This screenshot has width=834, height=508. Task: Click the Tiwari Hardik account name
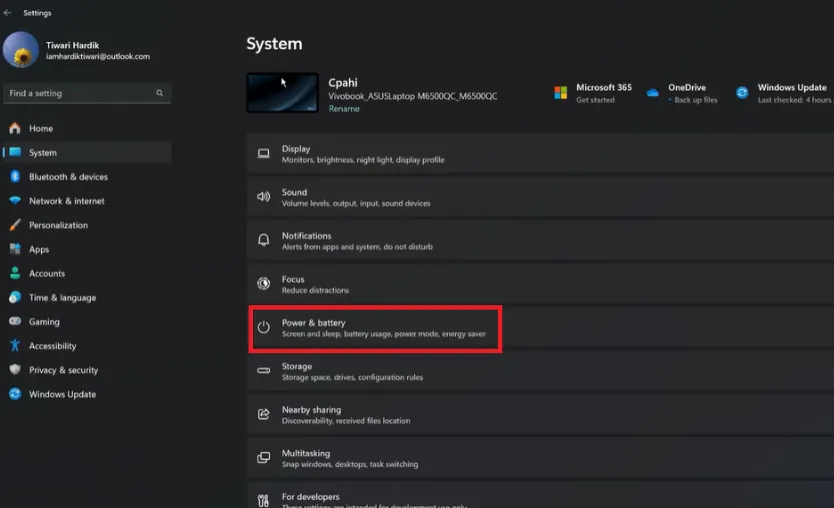coord(72,45)
